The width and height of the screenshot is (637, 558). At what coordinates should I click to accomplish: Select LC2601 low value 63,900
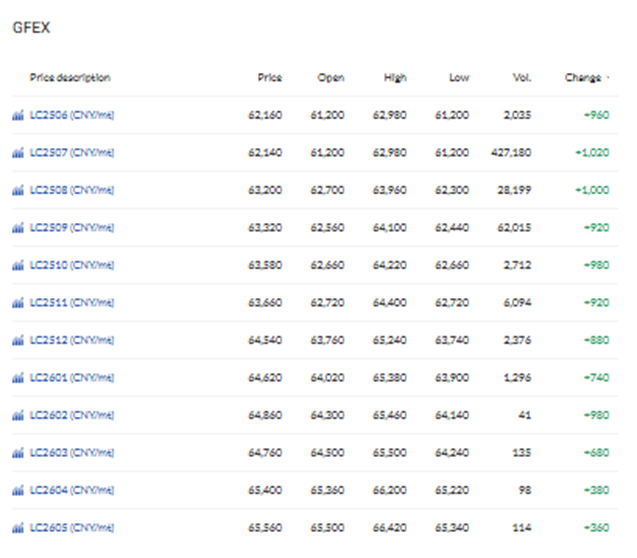click(452, 377)
